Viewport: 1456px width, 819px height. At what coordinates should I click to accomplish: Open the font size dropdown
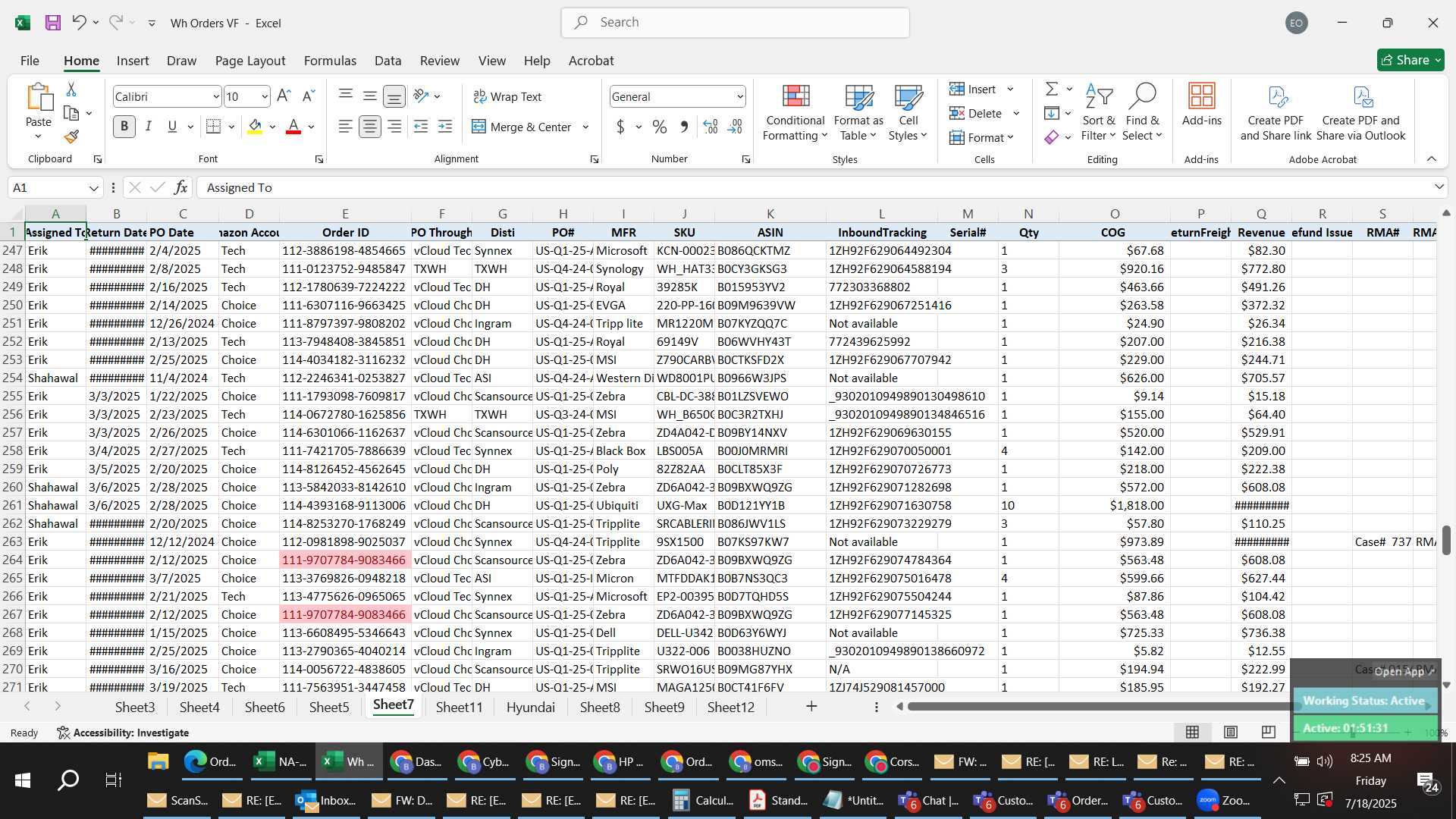264,96
